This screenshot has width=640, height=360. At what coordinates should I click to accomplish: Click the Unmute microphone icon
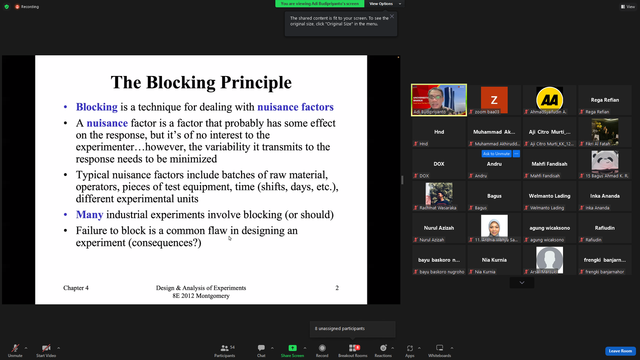click(x=15, y=348)
